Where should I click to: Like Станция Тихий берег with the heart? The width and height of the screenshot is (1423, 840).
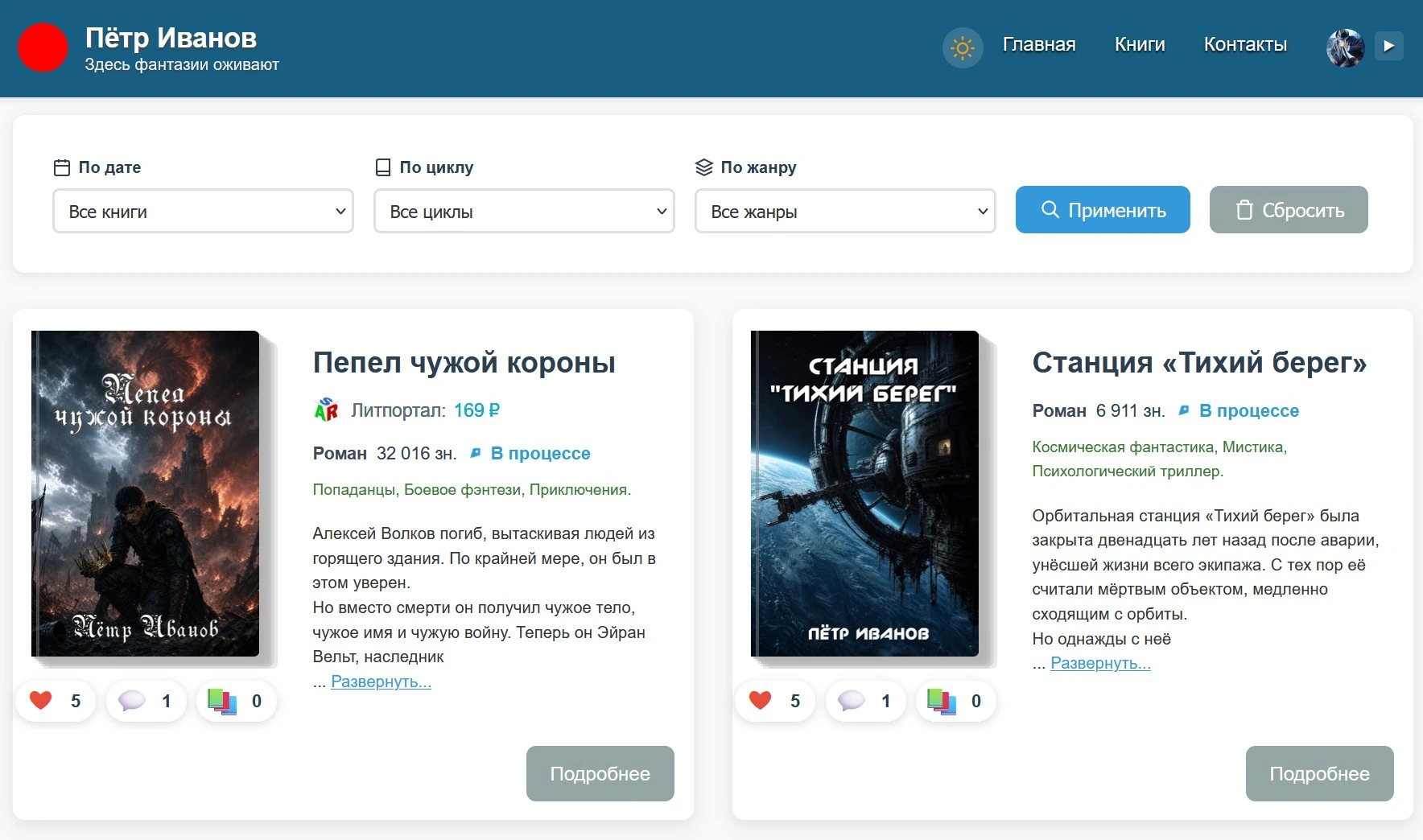761,701
